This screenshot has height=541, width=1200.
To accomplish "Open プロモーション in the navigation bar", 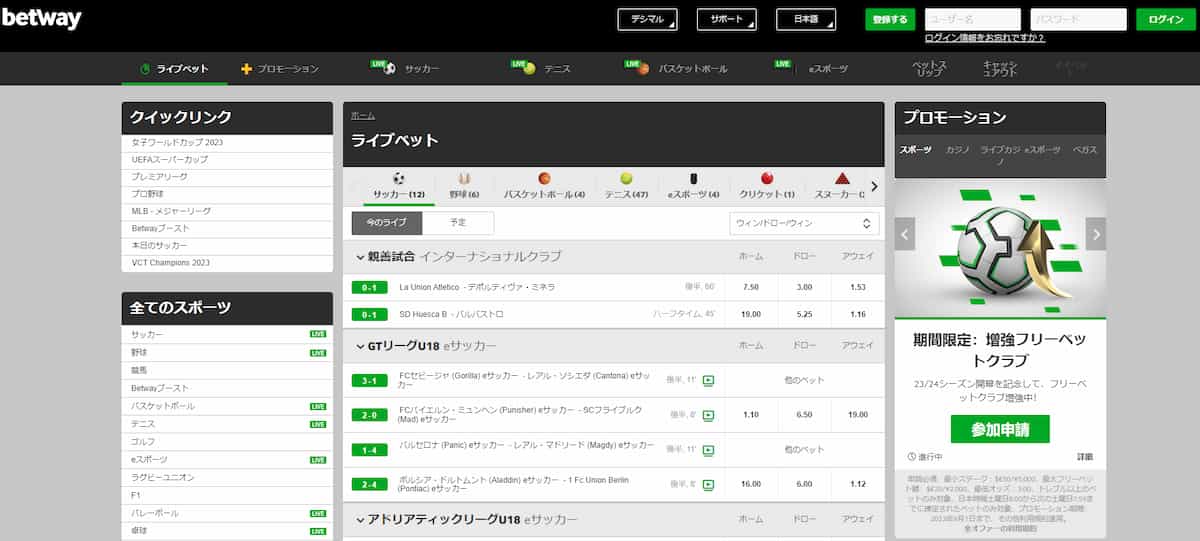I will click(x=280, y=69).
